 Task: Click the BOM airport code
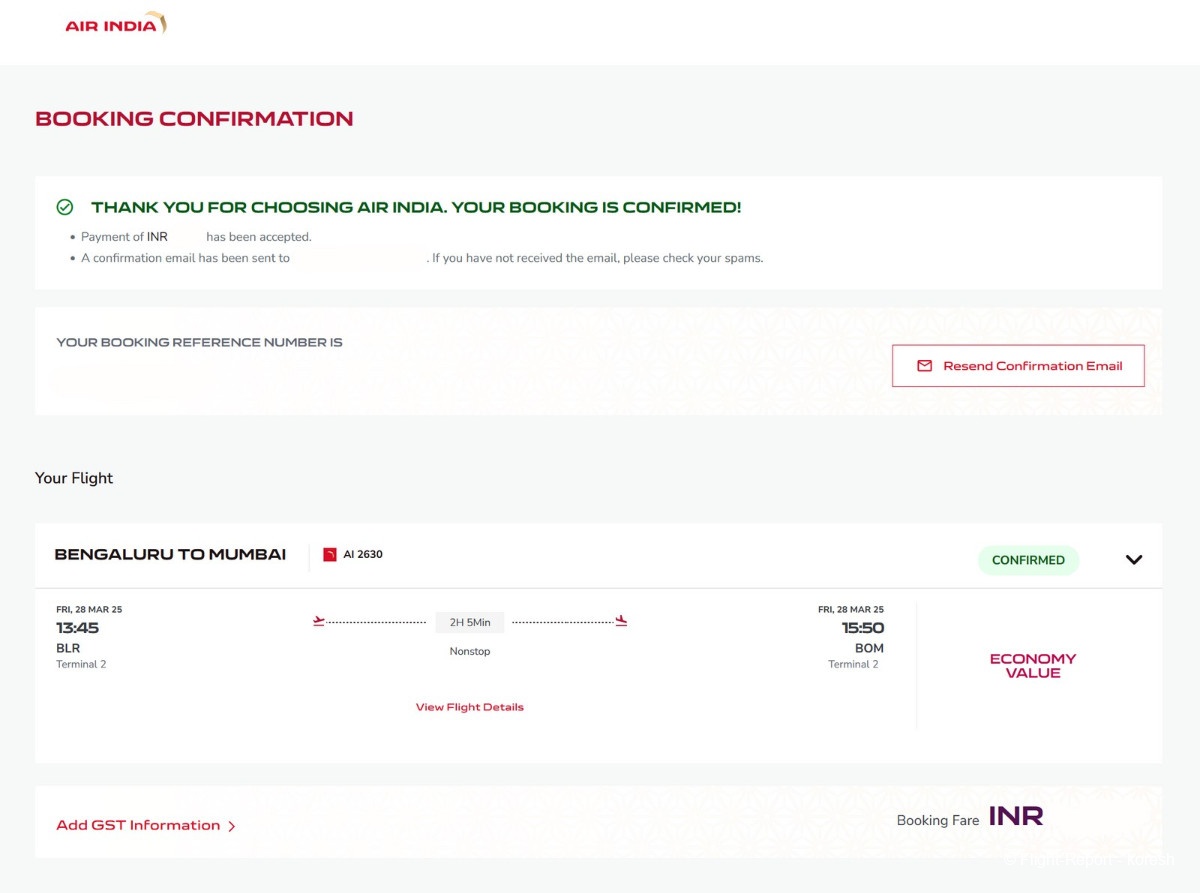(870, 648)
